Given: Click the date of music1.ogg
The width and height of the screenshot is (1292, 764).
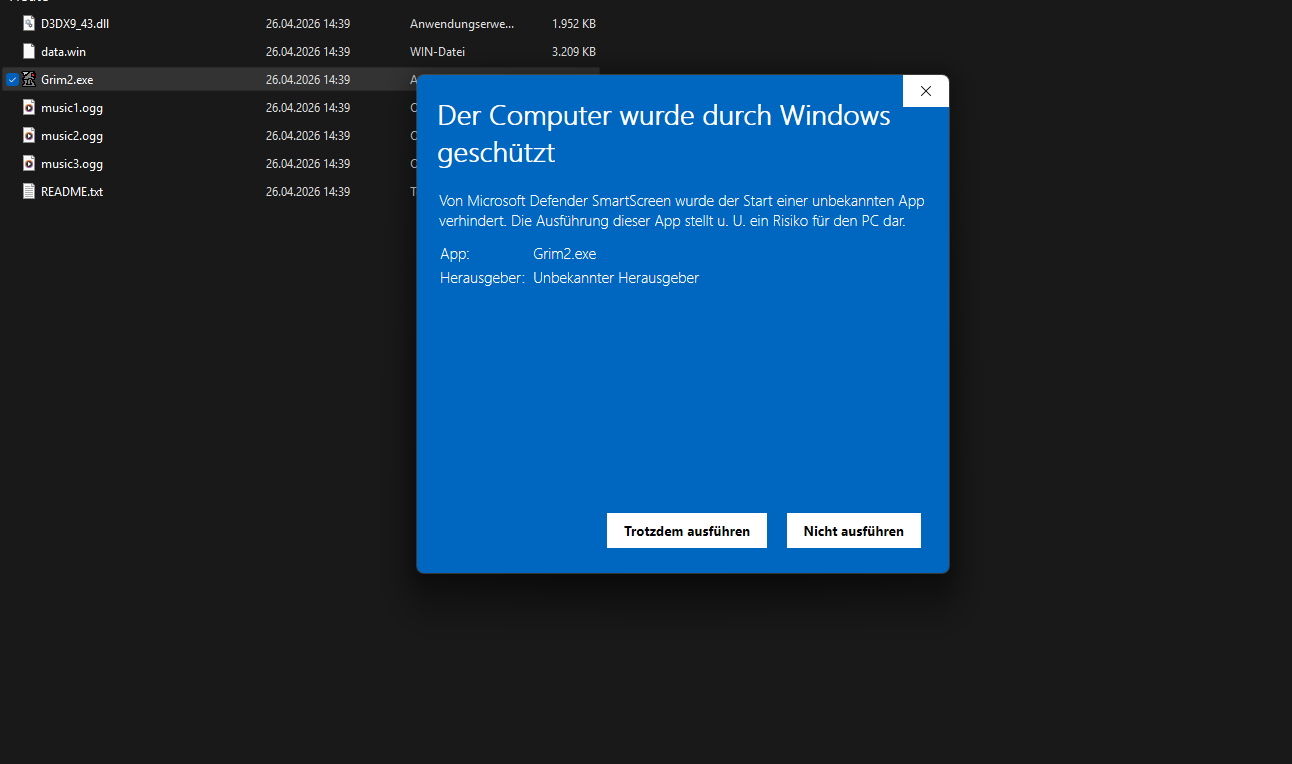Looking at the screenshot, I should (308, 107).
